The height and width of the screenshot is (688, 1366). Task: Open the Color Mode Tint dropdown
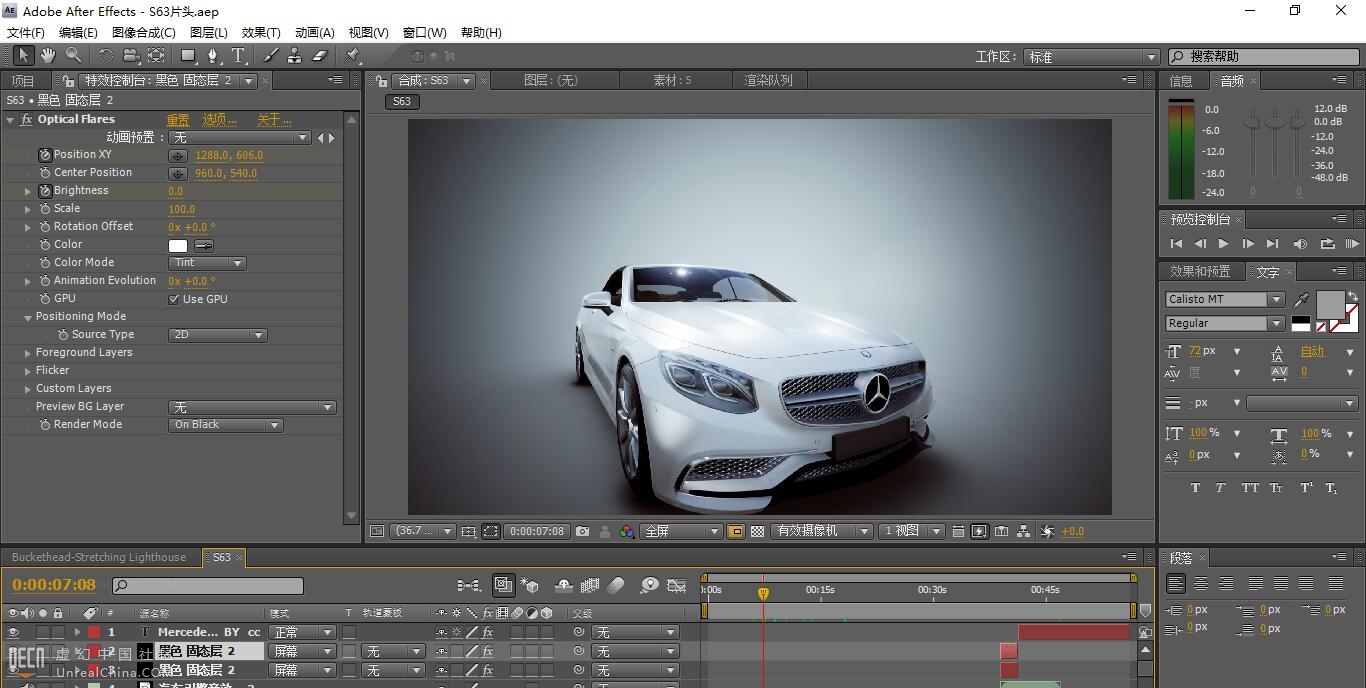(207, 263)
